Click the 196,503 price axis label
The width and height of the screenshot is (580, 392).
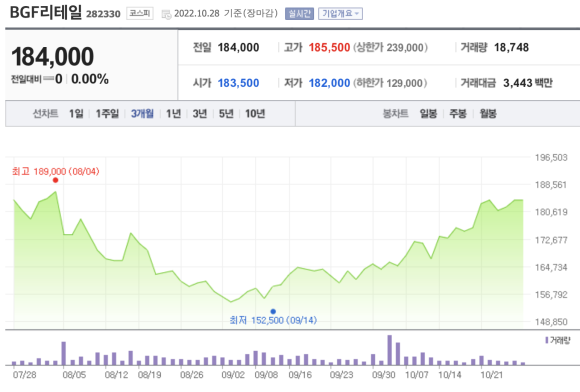click(551, 158)
